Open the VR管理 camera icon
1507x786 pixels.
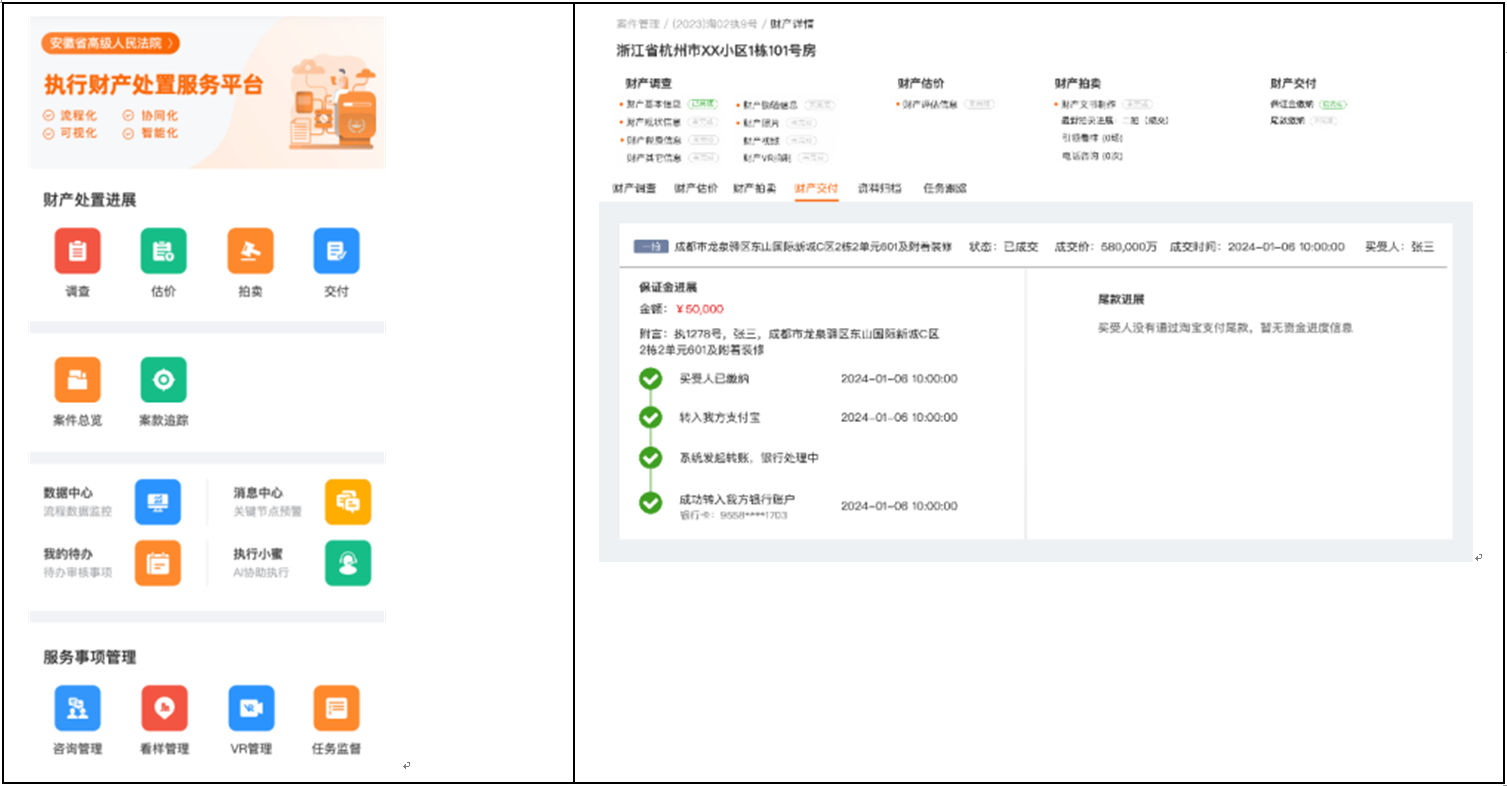(251, 708)
